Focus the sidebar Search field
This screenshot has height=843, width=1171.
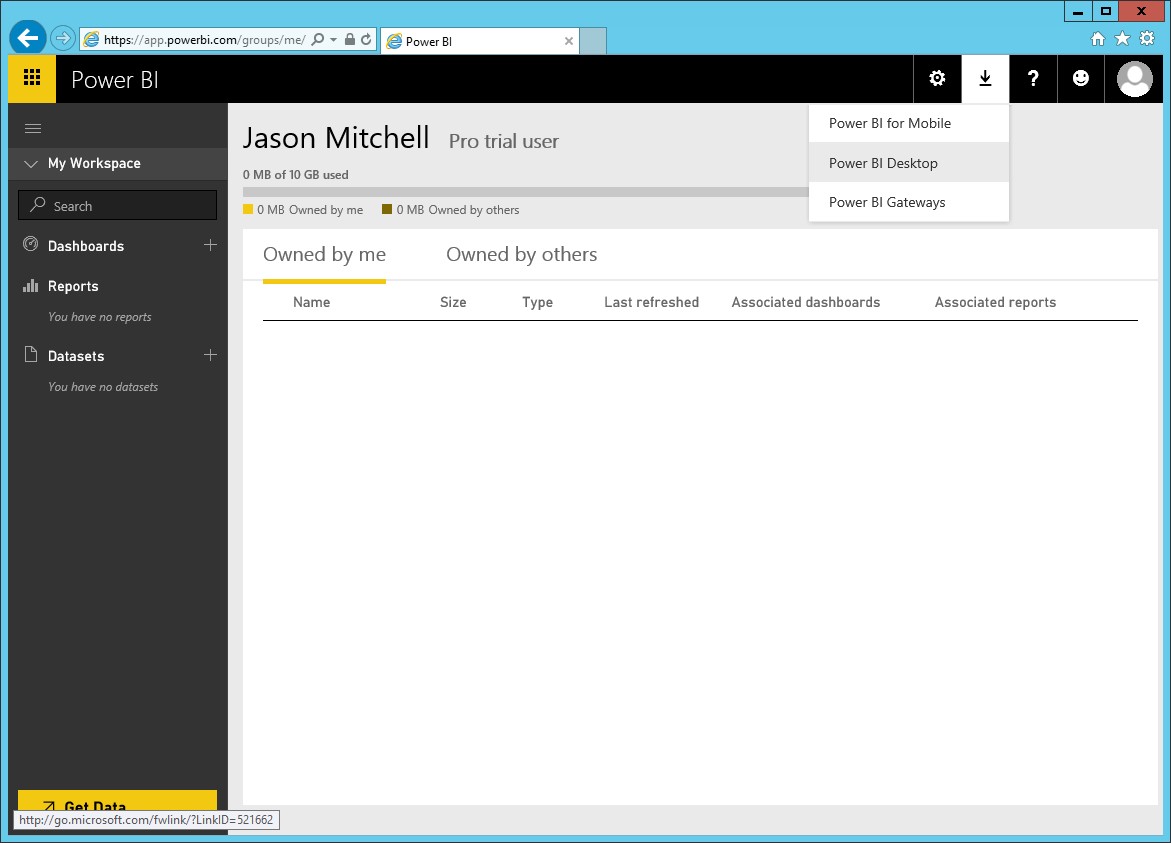[117, 205]
